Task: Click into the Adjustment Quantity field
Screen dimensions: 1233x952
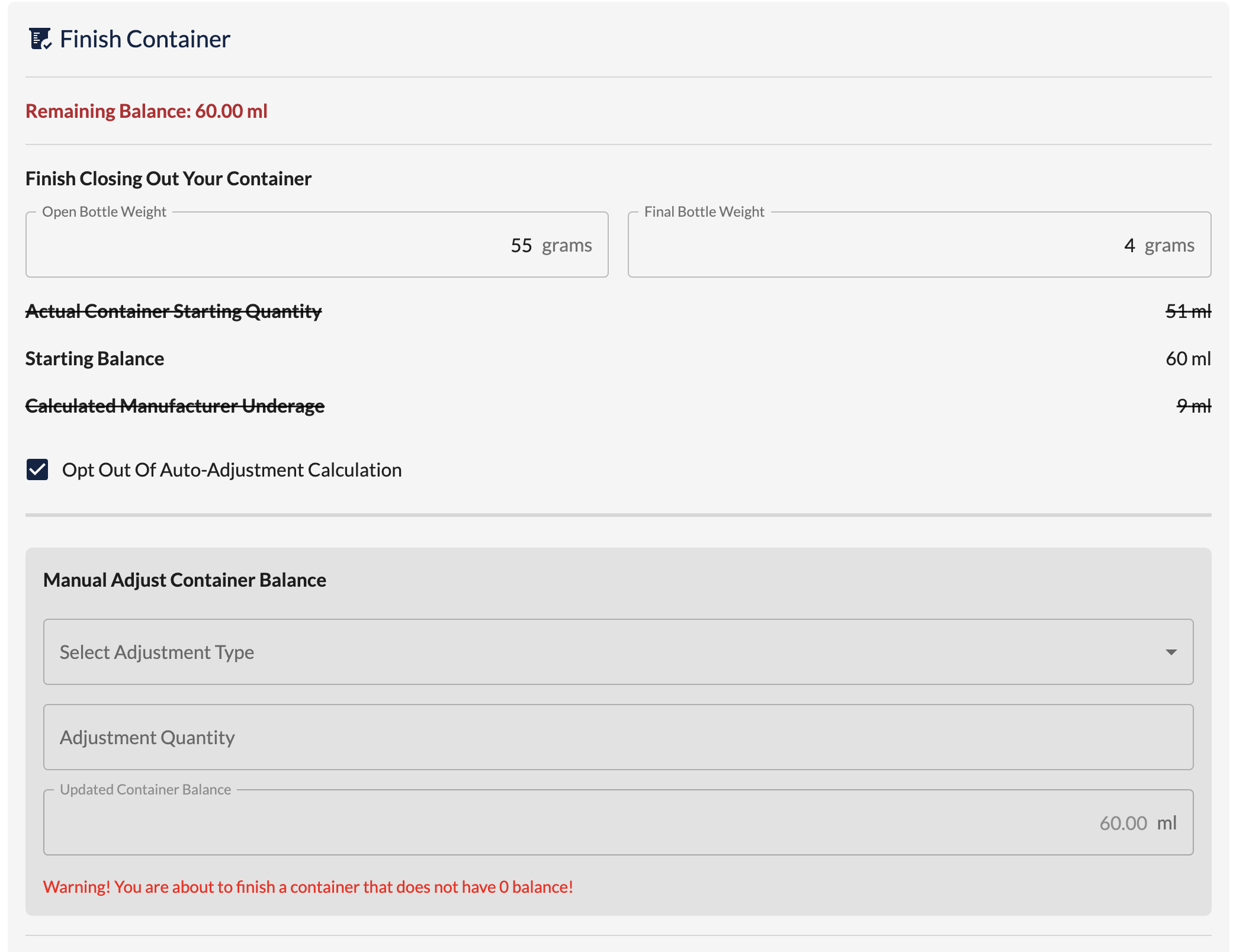Action: (618, 737)
